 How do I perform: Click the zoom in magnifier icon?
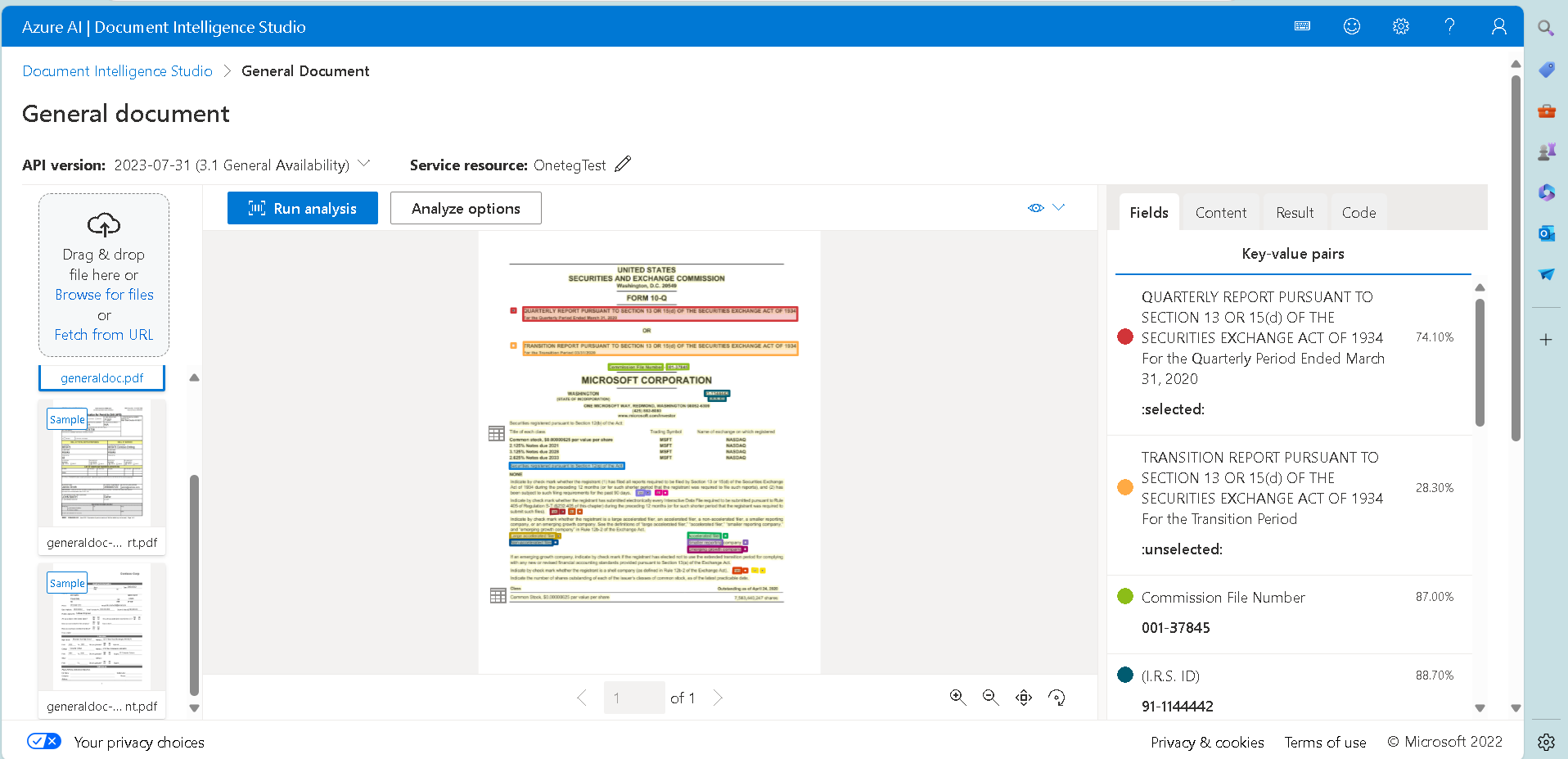(957, 697)
